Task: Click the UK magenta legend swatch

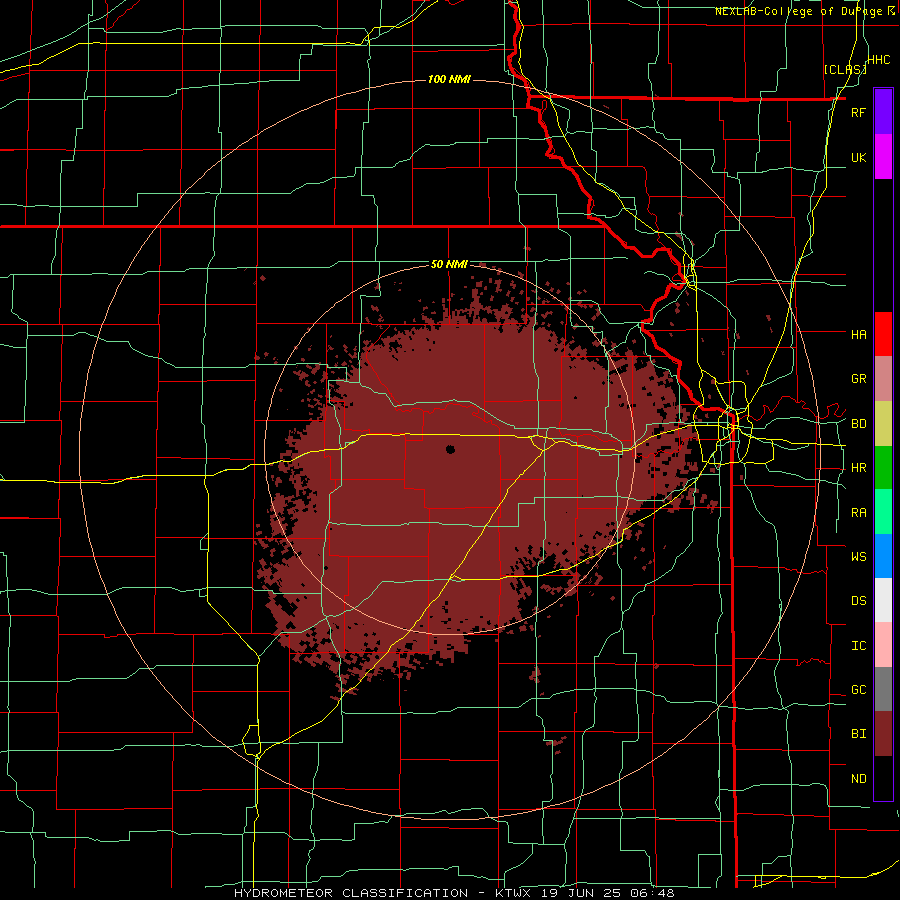Action: [x=883, y=156]
